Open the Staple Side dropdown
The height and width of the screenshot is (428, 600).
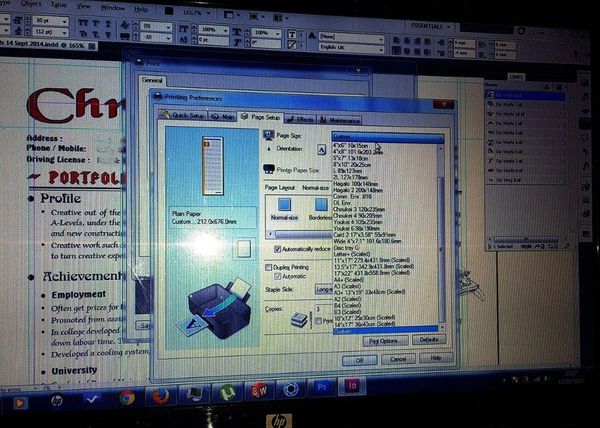coord(323,290)
